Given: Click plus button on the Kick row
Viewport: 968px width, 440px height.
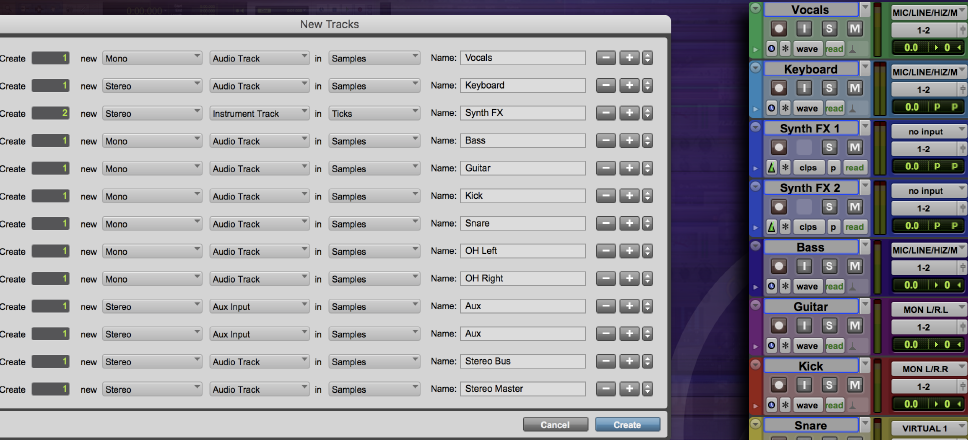Looking at the screenshot, I should (629, 196).
